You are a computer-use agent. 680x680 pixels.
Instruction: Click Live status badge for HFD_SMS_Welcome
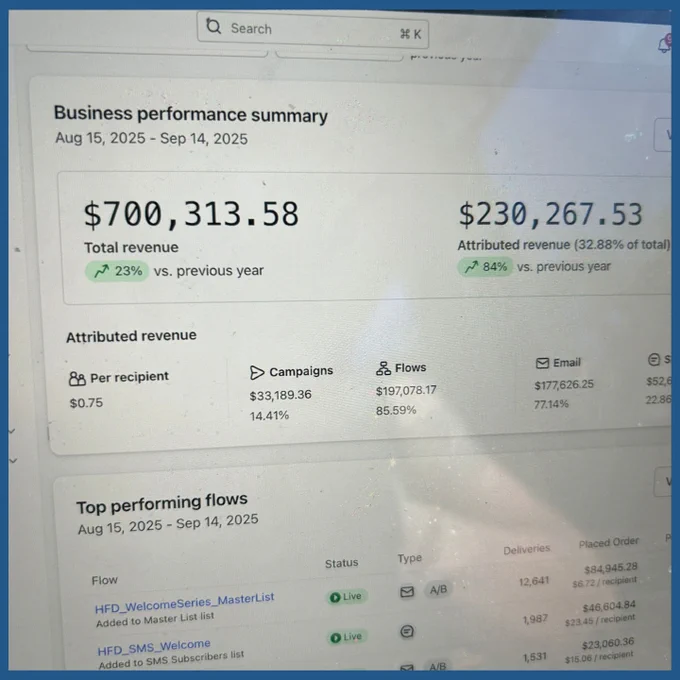[347, 637]
